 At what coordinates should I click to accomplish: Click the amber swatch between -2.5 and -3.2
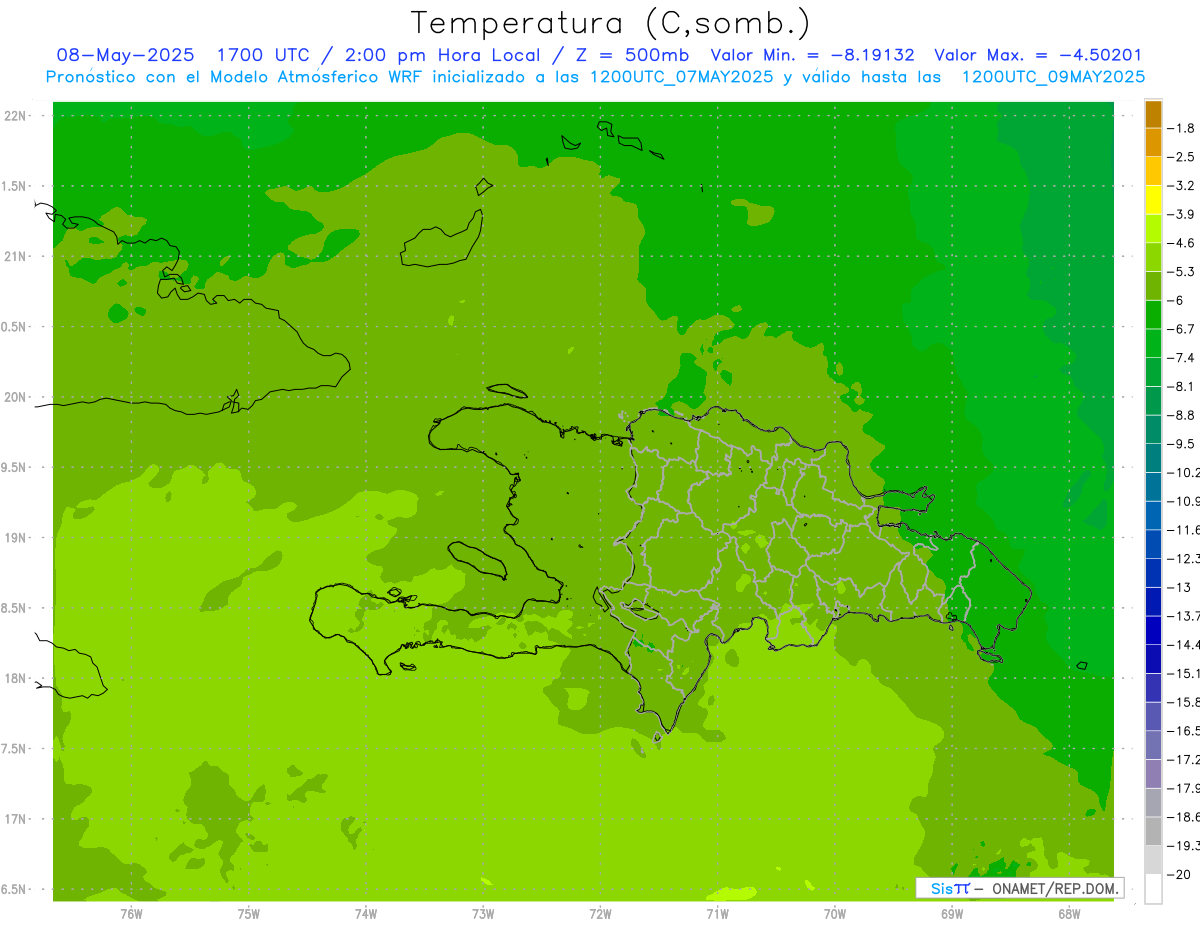1153,171
